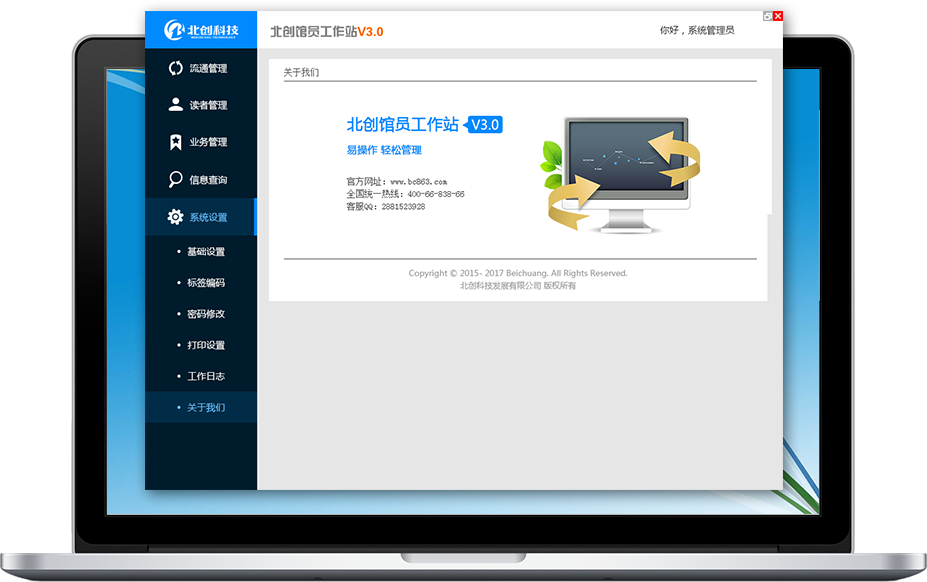Click the hotline number 400-66-838-66

point(436,194)
